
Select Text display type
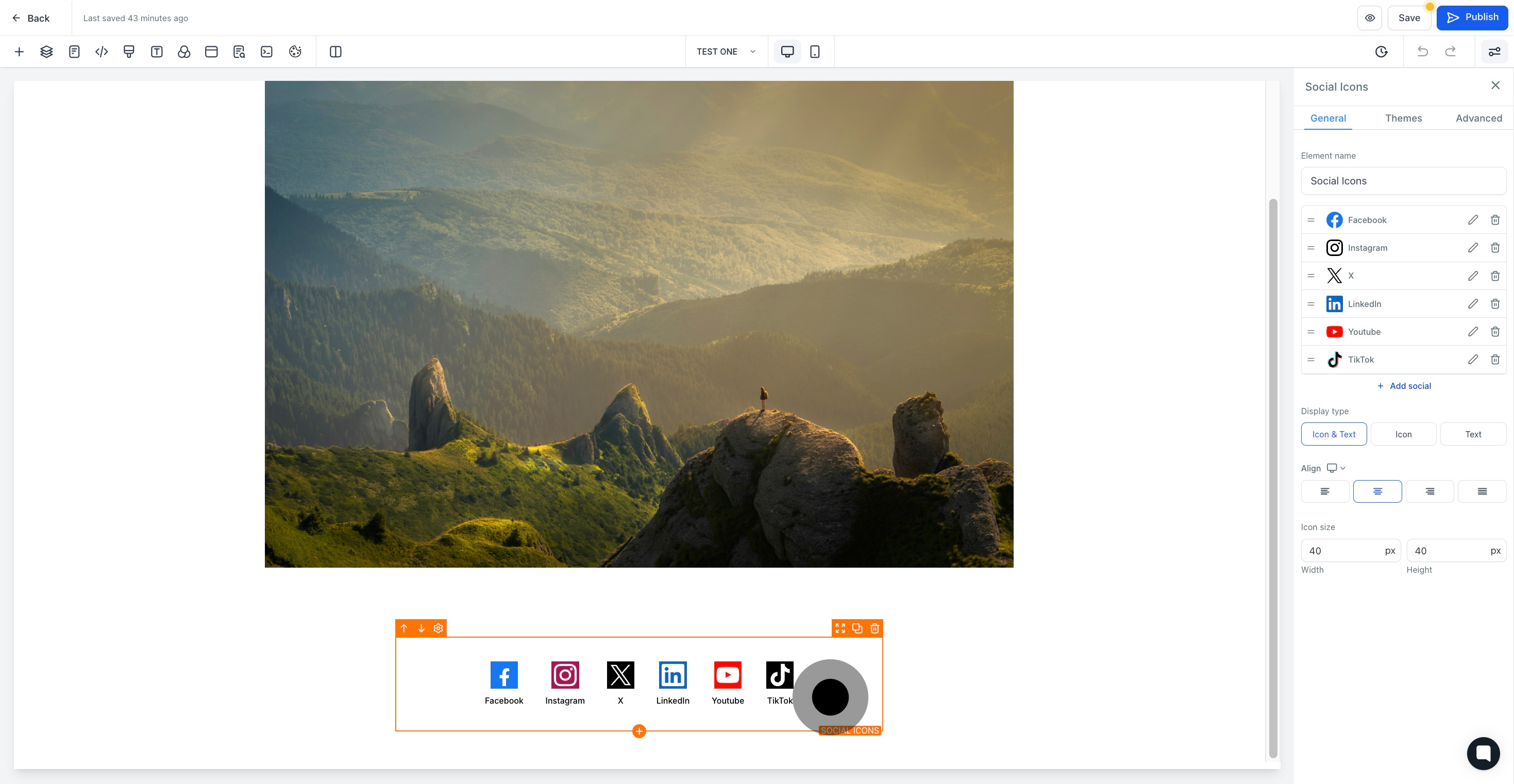click(1473, 434)
